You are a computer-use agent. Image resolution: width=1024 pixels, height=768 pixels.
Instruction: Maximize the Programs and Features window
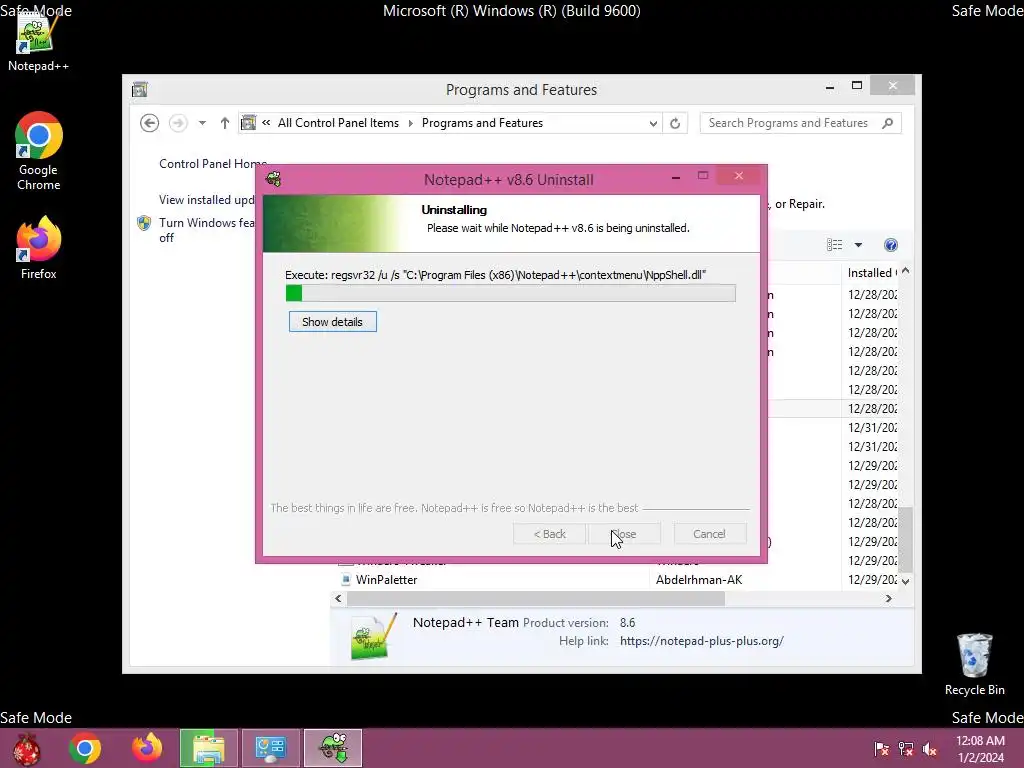coord(857,86)
